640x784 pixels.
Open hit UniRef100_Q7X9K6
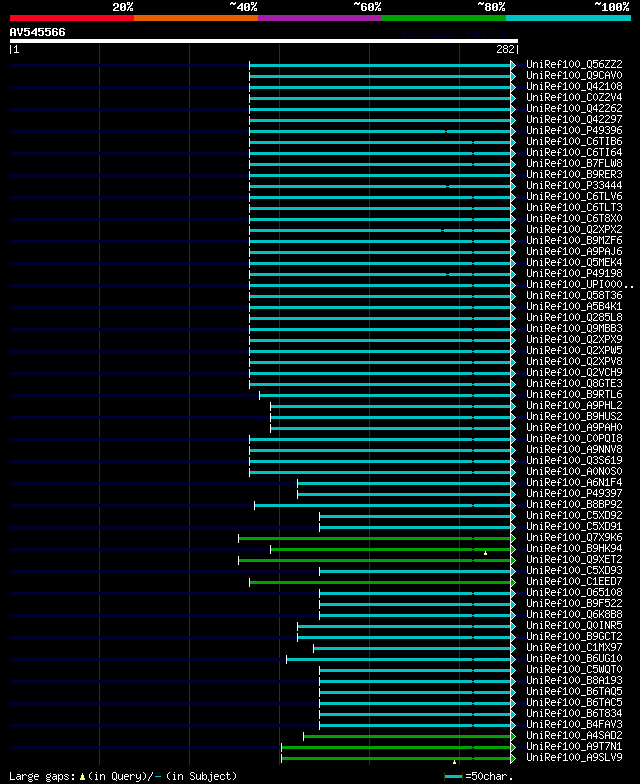click(x=574, y=538)
